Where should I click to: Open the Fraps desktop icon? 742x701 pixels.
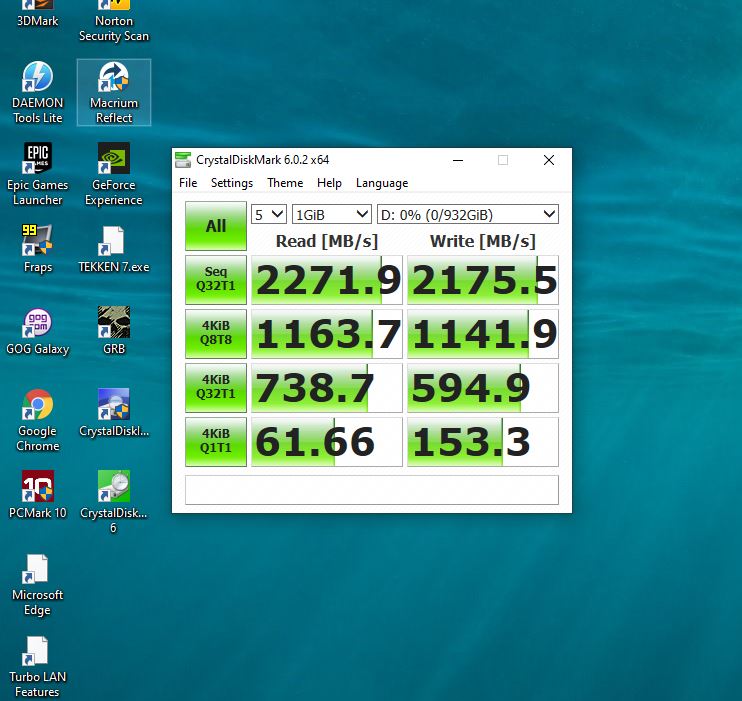pos(37,249)
